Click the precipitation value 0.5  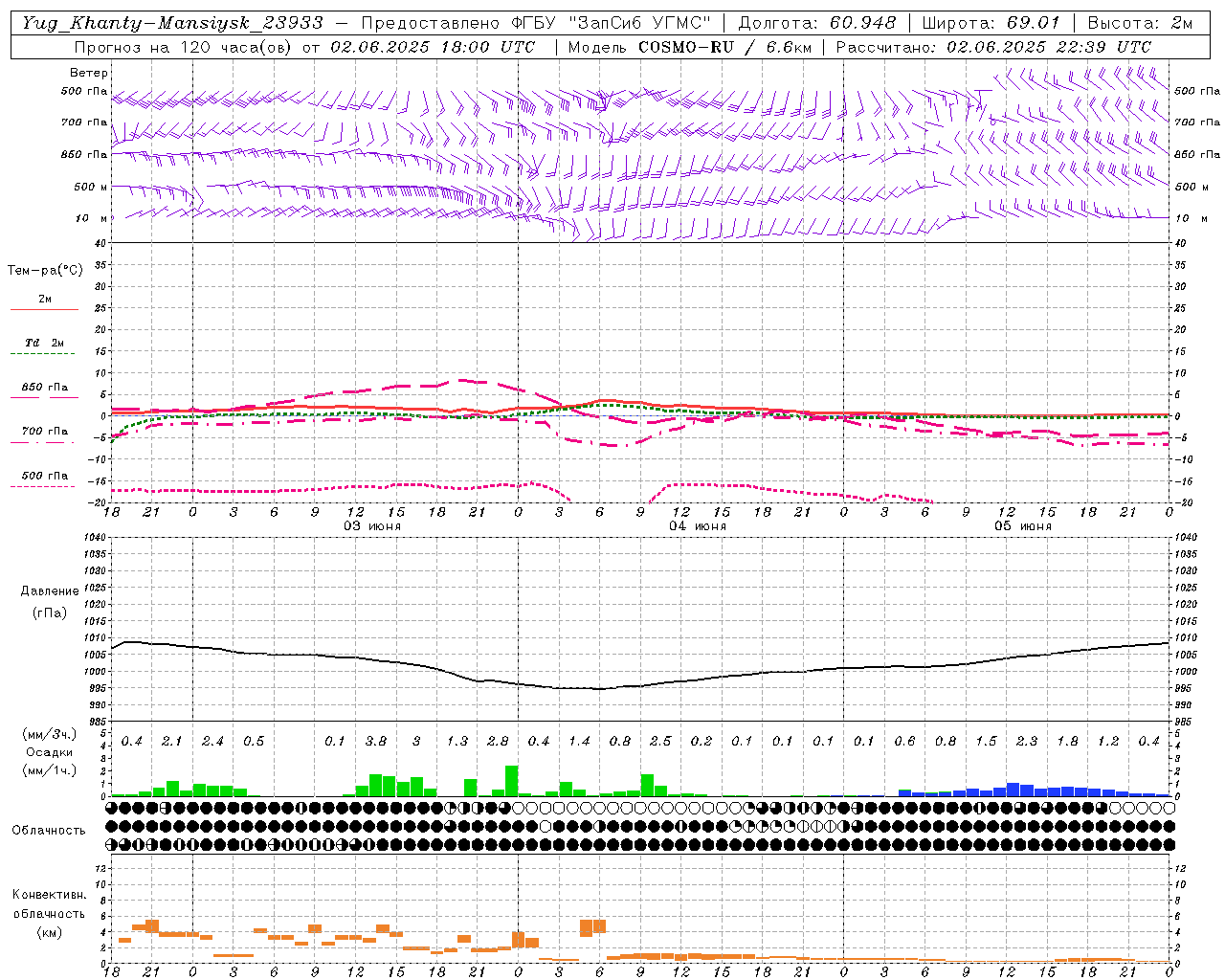coord(254,741)
